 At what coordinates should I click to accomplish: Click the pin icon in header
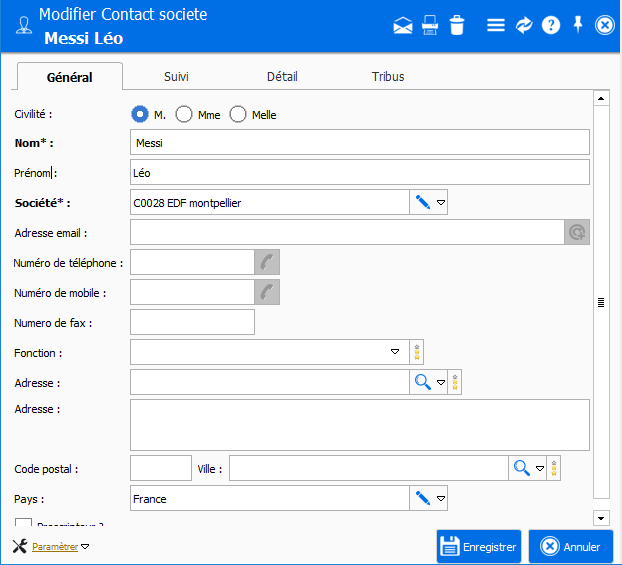coord(578,25)
